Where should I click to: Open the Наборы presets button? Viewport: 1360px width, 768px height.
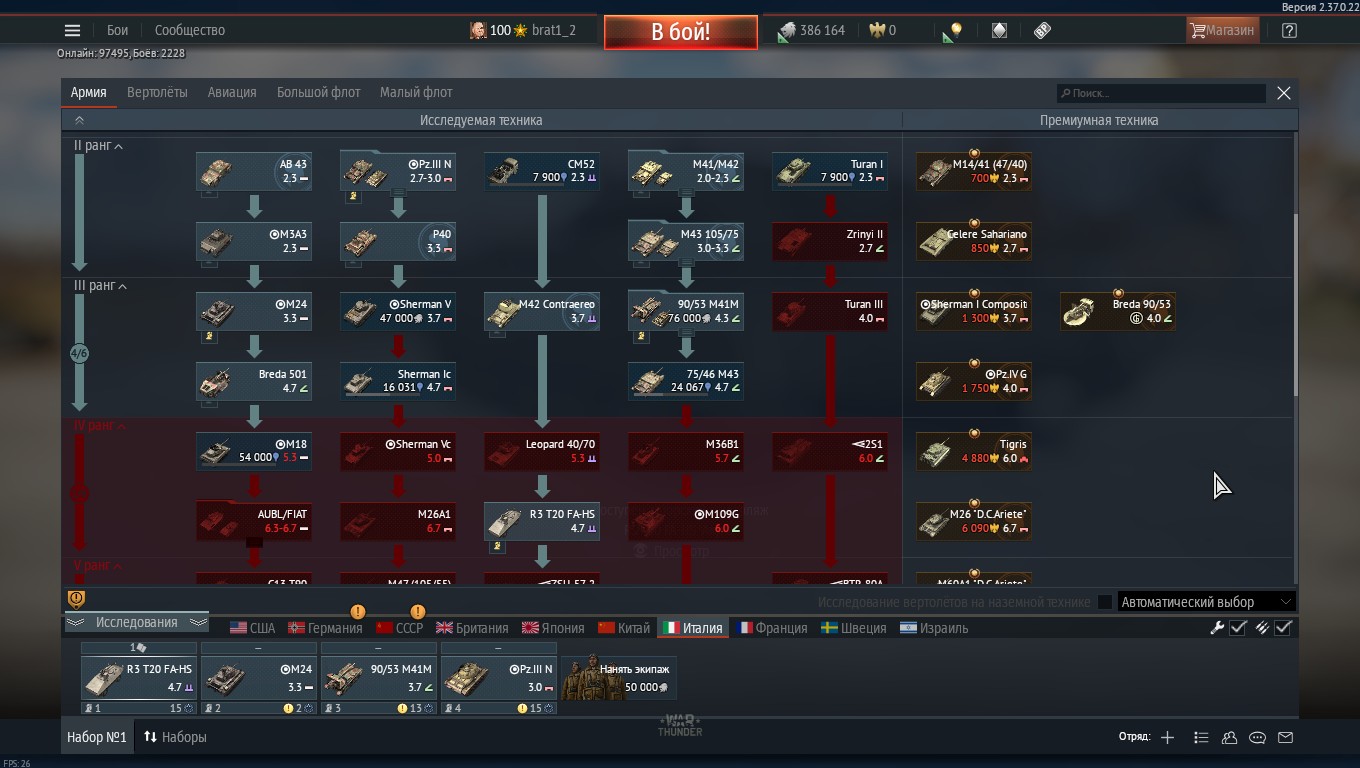pos(175,737)
